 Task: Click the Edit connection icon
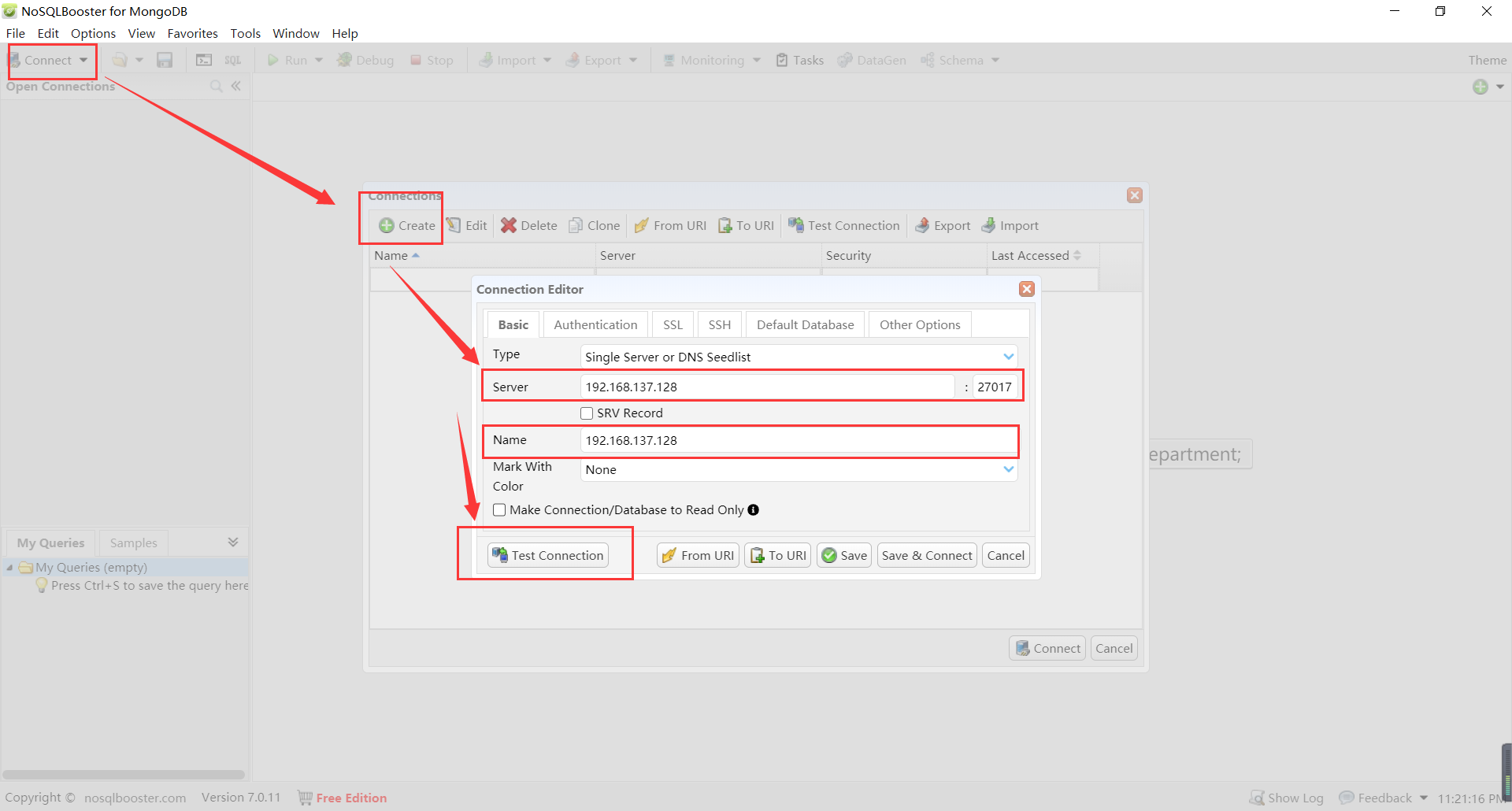pos(454,225)
